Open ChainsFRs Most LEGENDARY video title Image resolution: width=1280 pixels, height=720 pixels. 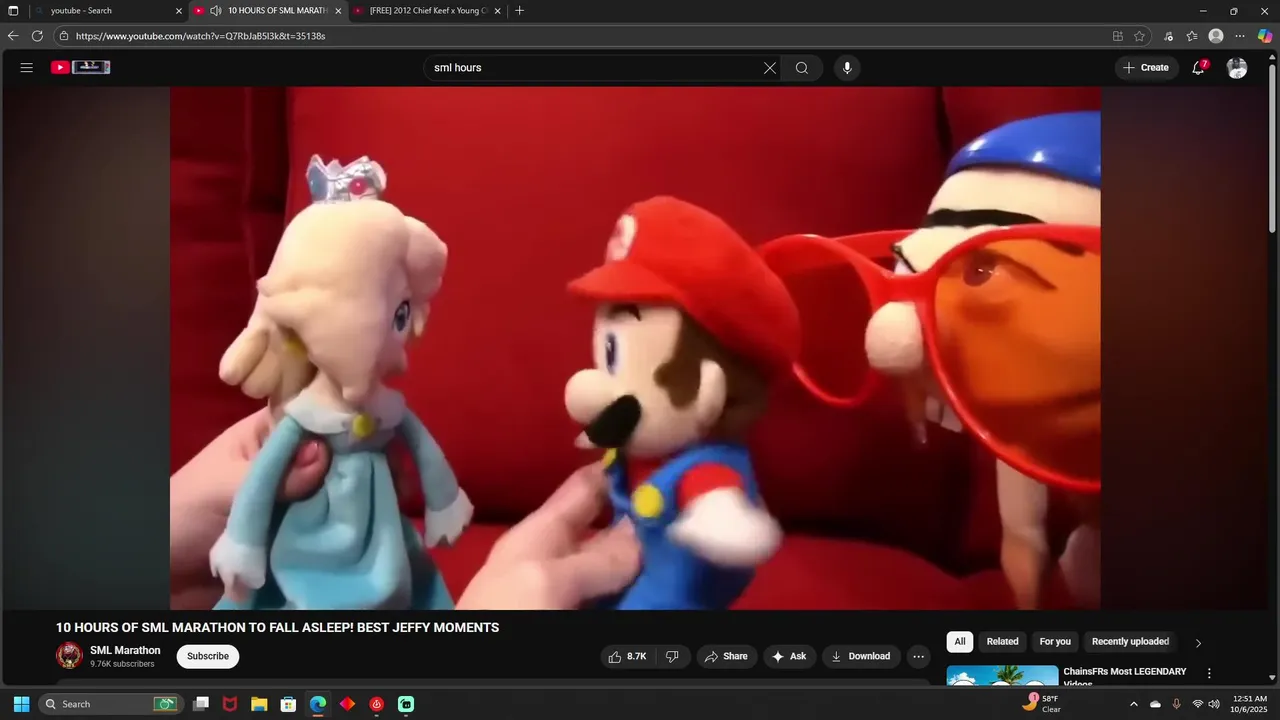(x=1125, y=677)
